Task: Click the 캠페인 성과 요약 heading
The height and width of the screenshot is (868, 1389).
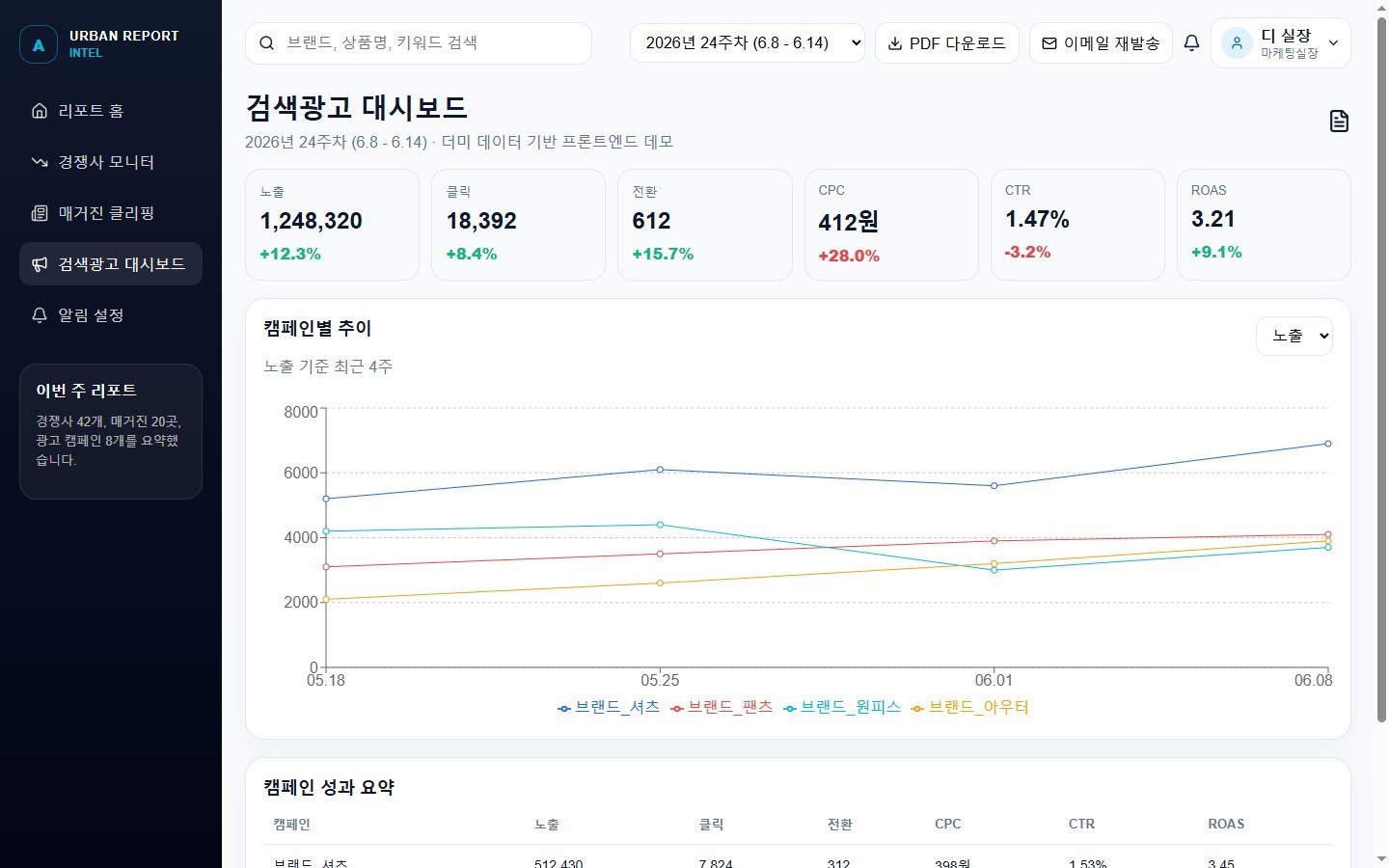Action: point(329,787)
